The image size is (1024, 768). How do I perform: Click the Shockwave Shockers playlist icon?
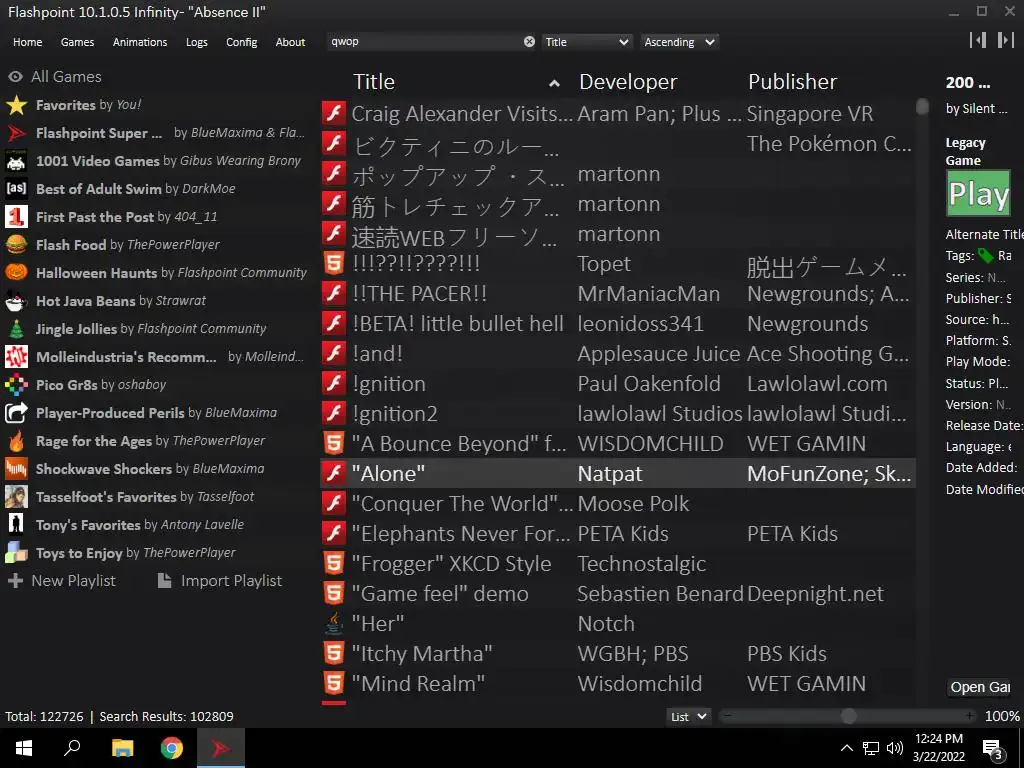(16, 469)
